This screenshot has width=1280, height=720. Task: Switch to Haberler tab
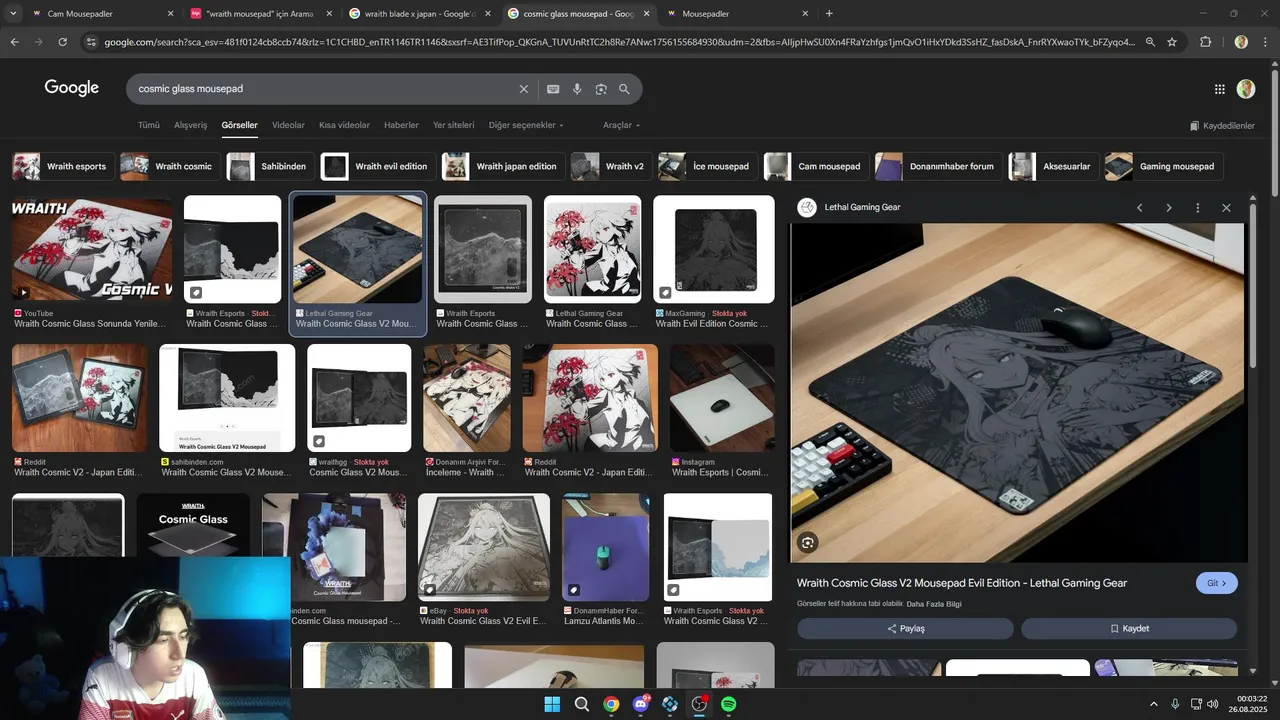pyautogui.click(x=401, y=125)
